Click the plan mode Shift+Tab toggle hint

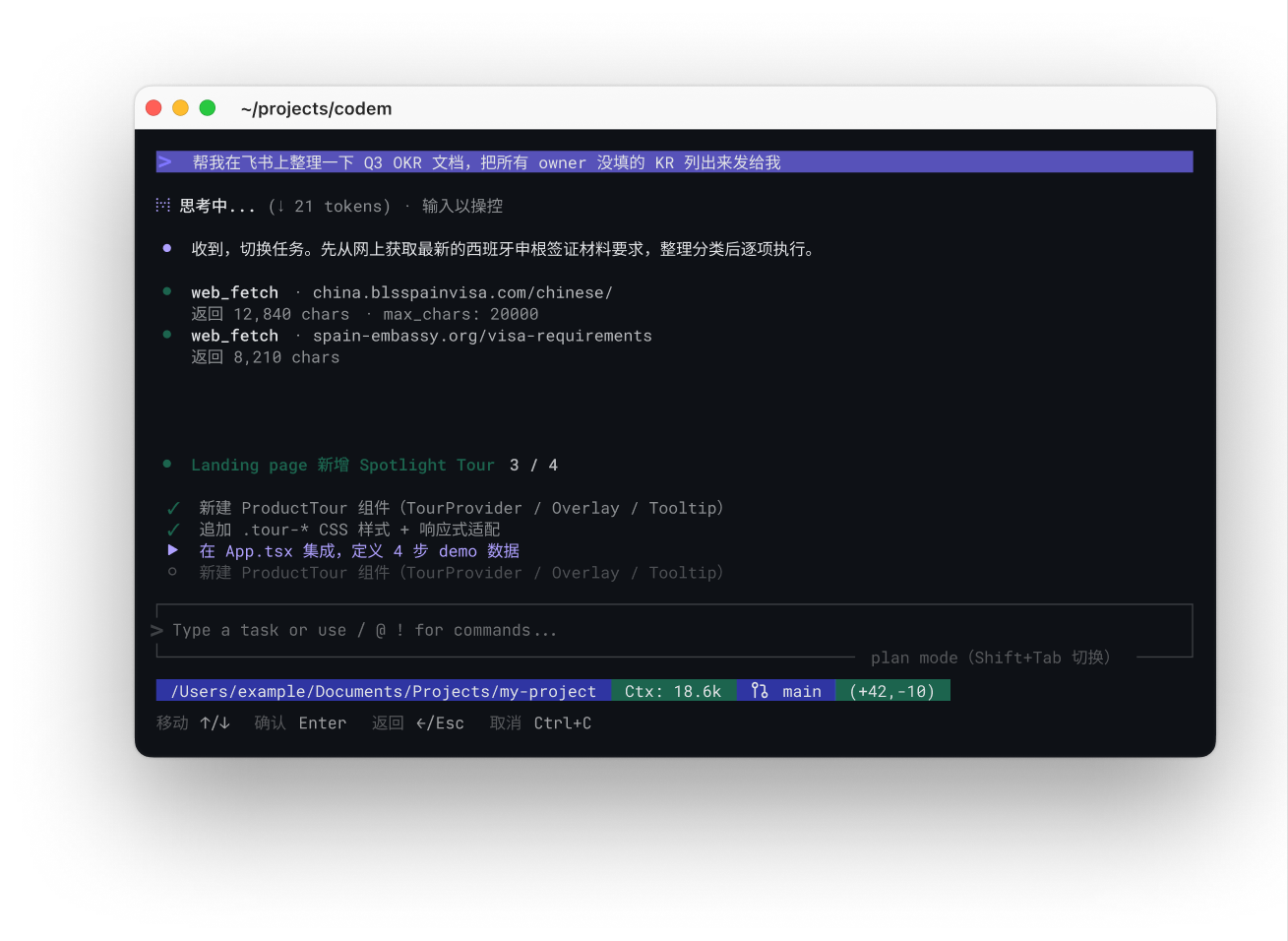click(990, 658)
